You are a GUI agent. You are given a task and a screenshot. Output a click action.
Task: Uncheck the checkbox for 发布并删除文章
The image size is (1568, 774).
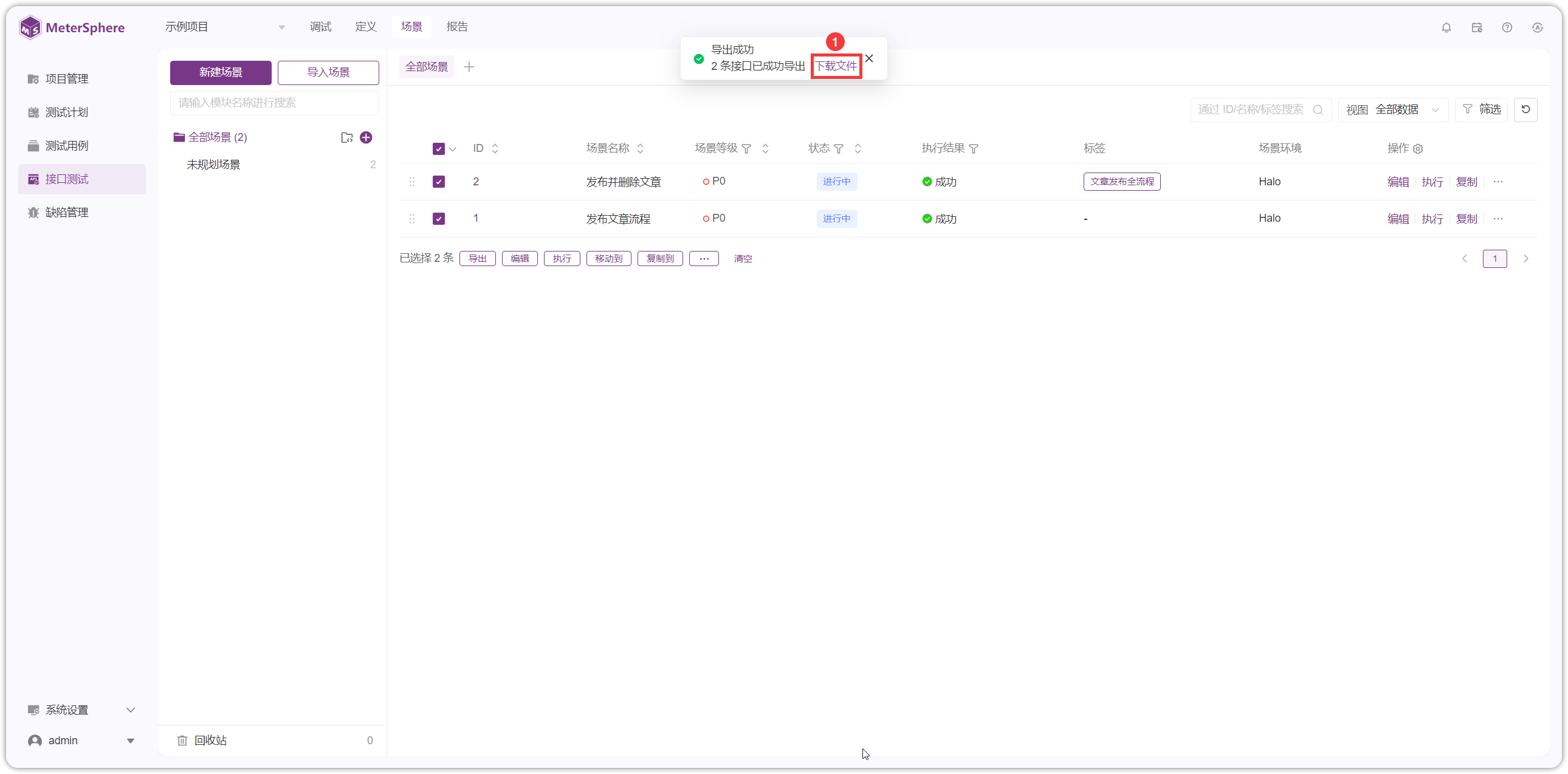tap(438, 182)
